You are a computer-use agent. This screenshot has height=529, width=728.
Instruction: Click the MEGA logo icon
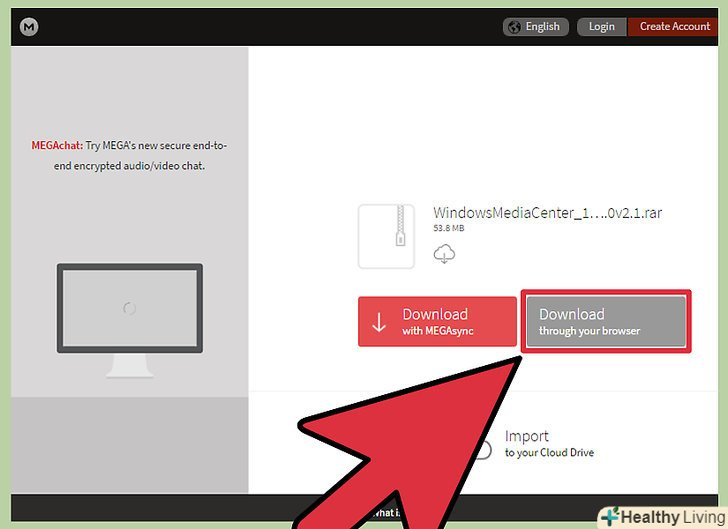coord(29,26)
